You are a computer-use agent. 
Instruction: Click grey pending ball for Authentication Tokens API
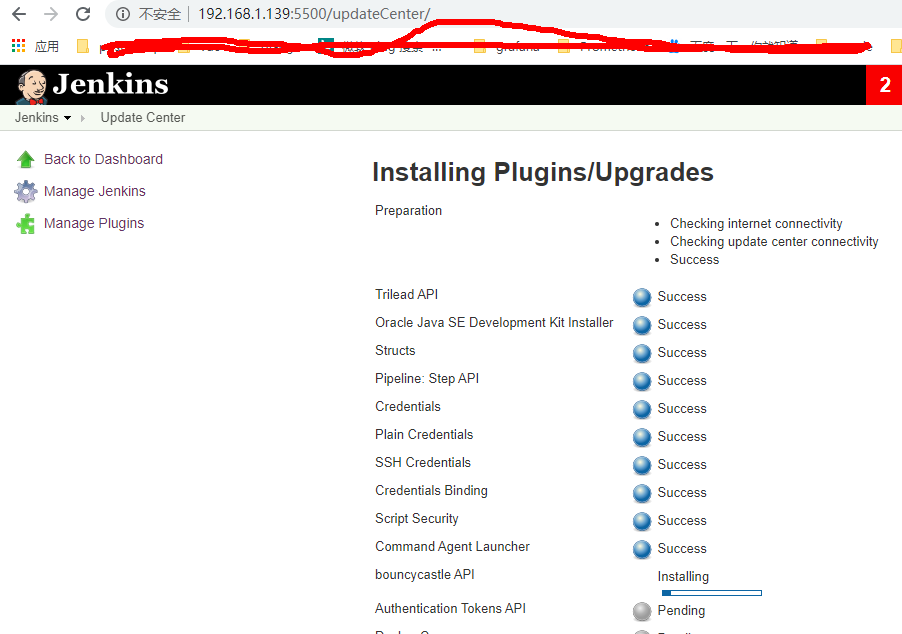(x=642, y=611)
